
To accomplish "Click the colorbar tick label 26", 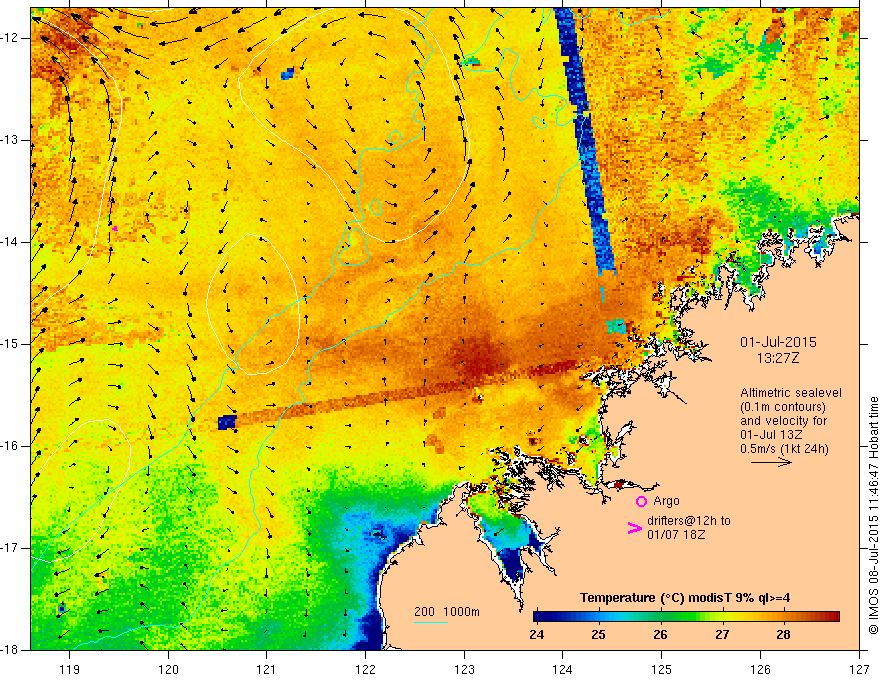I will pos(660,635).
